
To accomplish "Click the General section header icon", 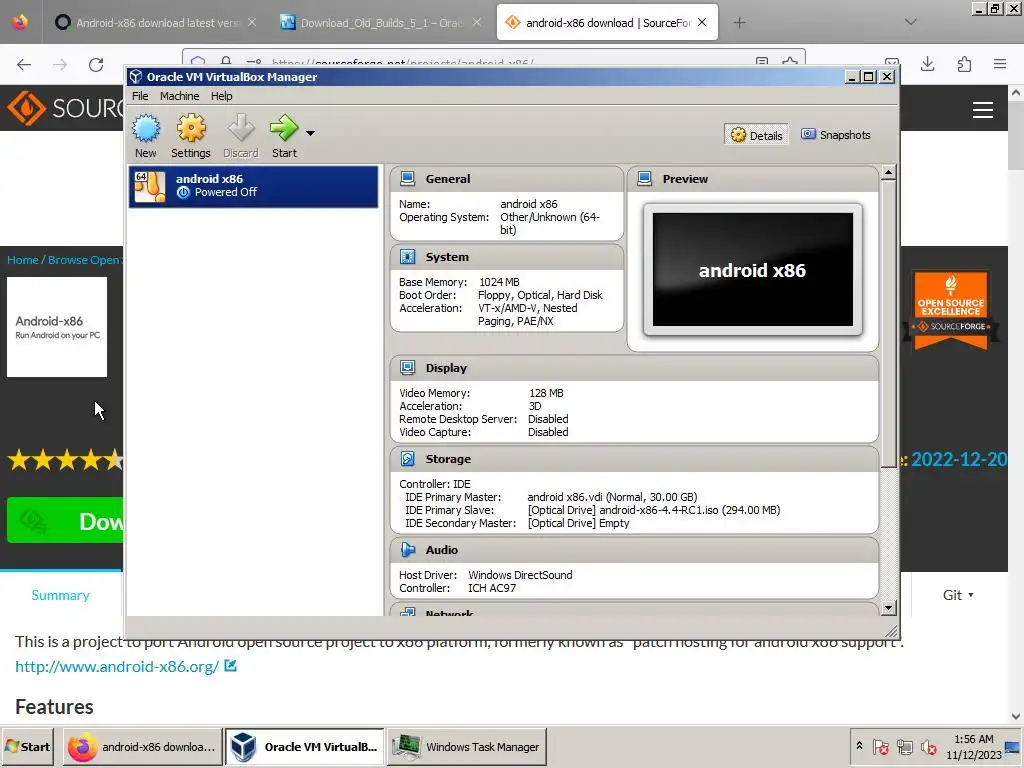I will 408,178.
